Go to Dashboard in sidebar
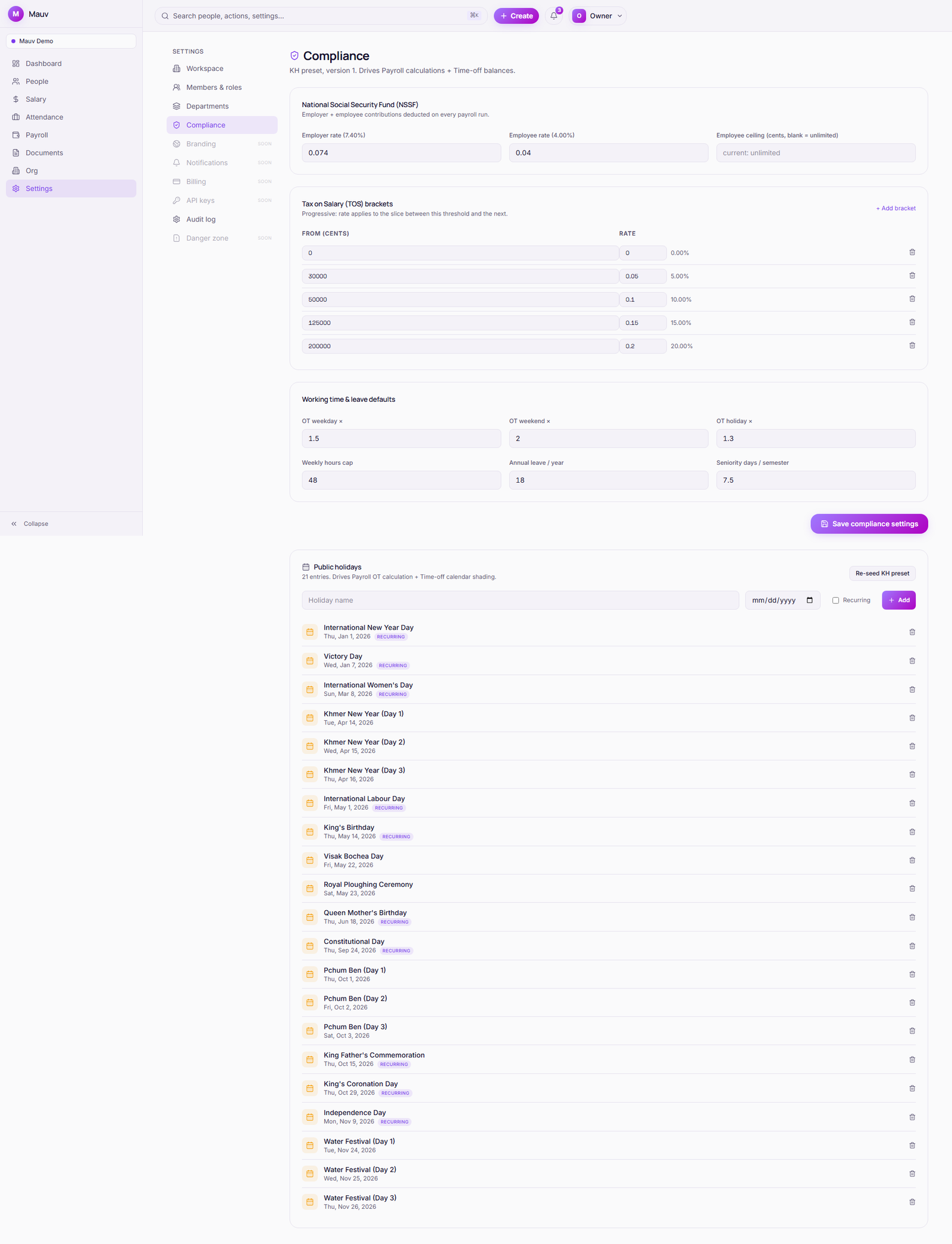 (x=71, y=64)
